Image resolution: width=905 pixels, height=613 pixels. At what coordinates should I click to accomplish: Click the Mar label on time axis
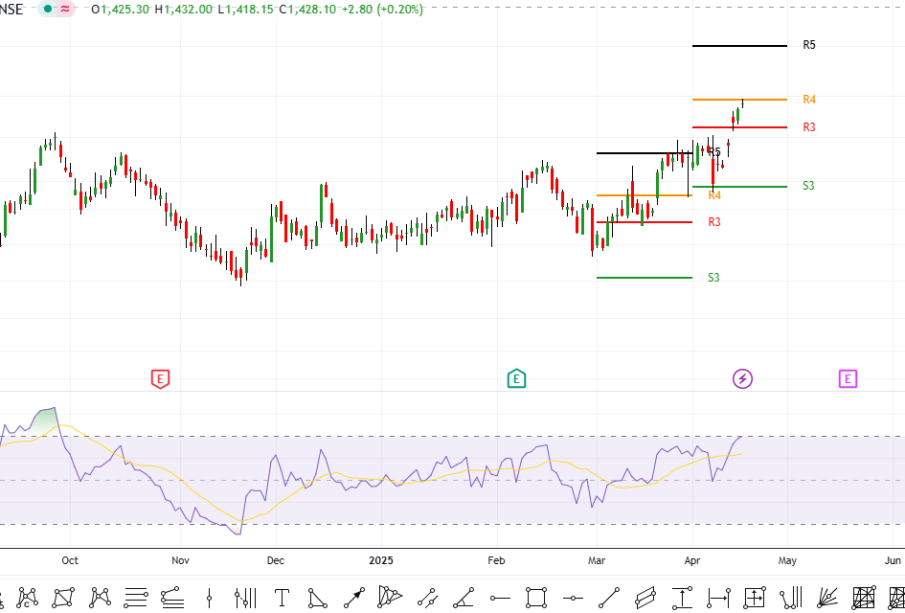coord(596,560)
